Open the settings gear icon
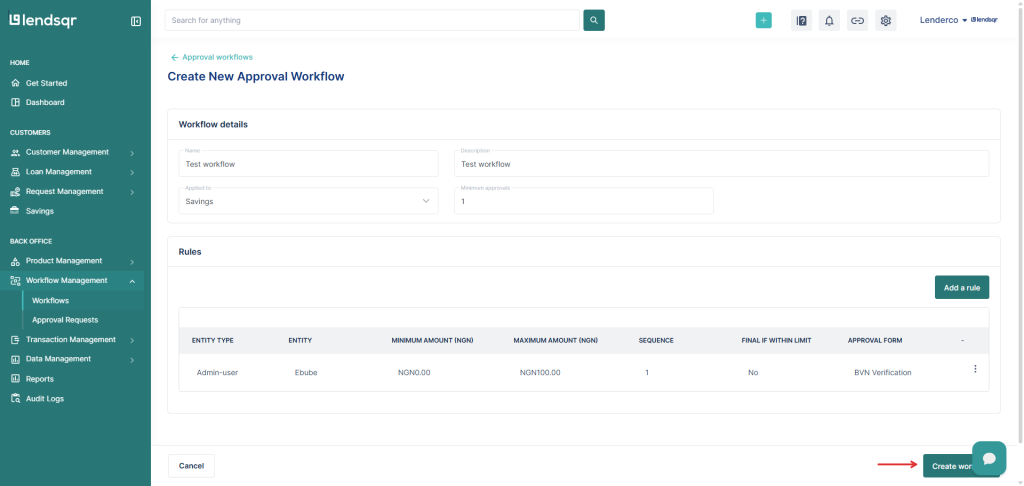 (885, 20)
